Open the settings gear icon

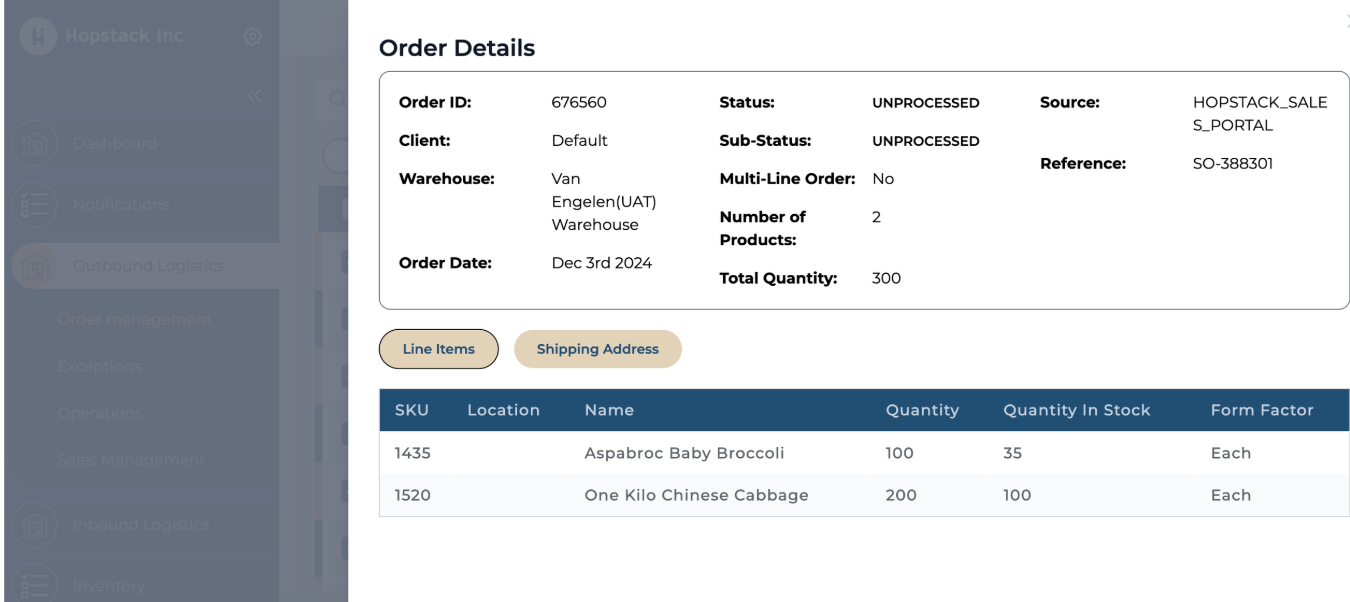(x=252, y=37)
